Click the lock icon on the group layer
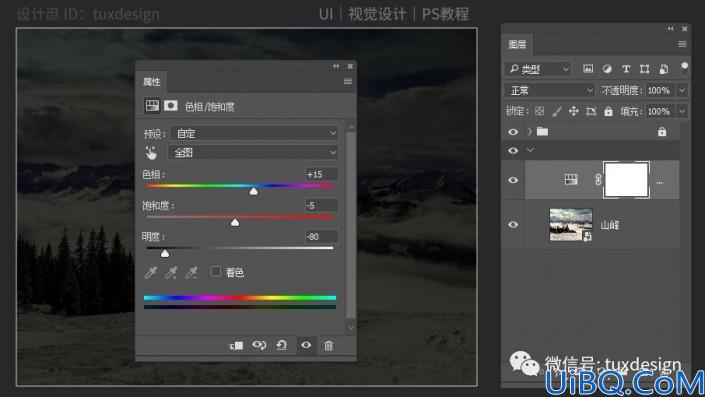 coord(662,132)
